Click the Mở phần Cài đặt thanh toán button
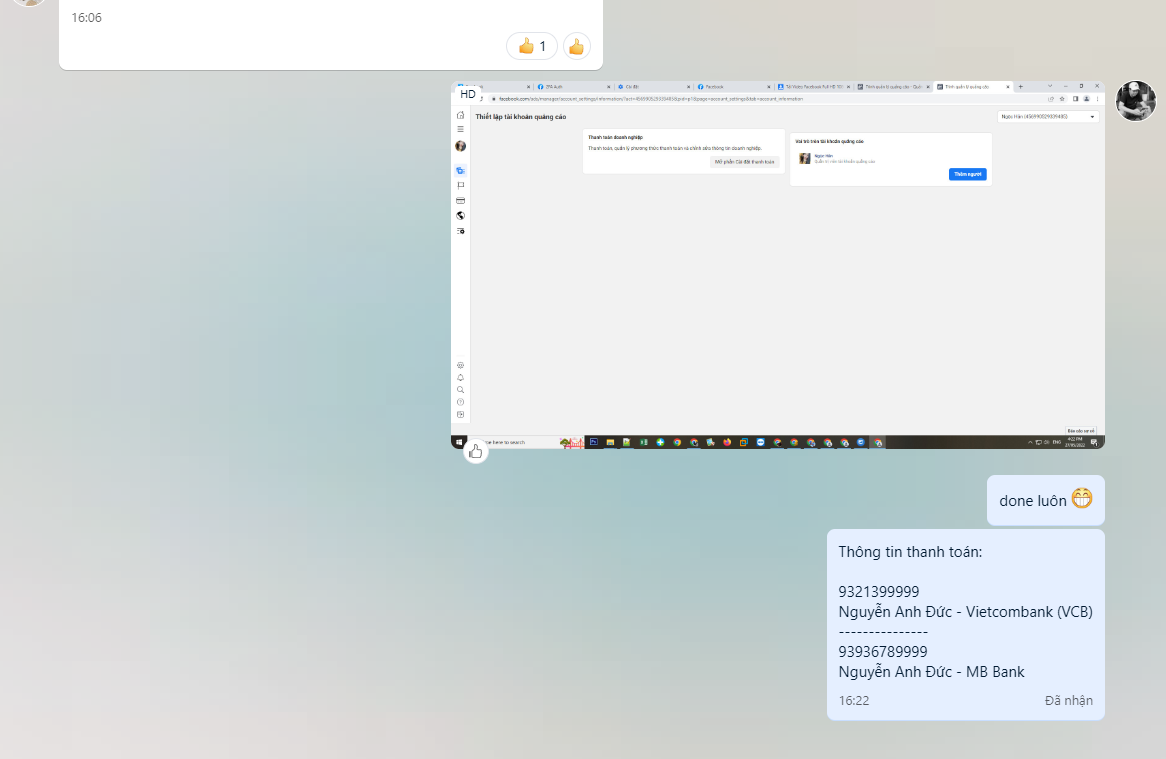 (744, 161)
